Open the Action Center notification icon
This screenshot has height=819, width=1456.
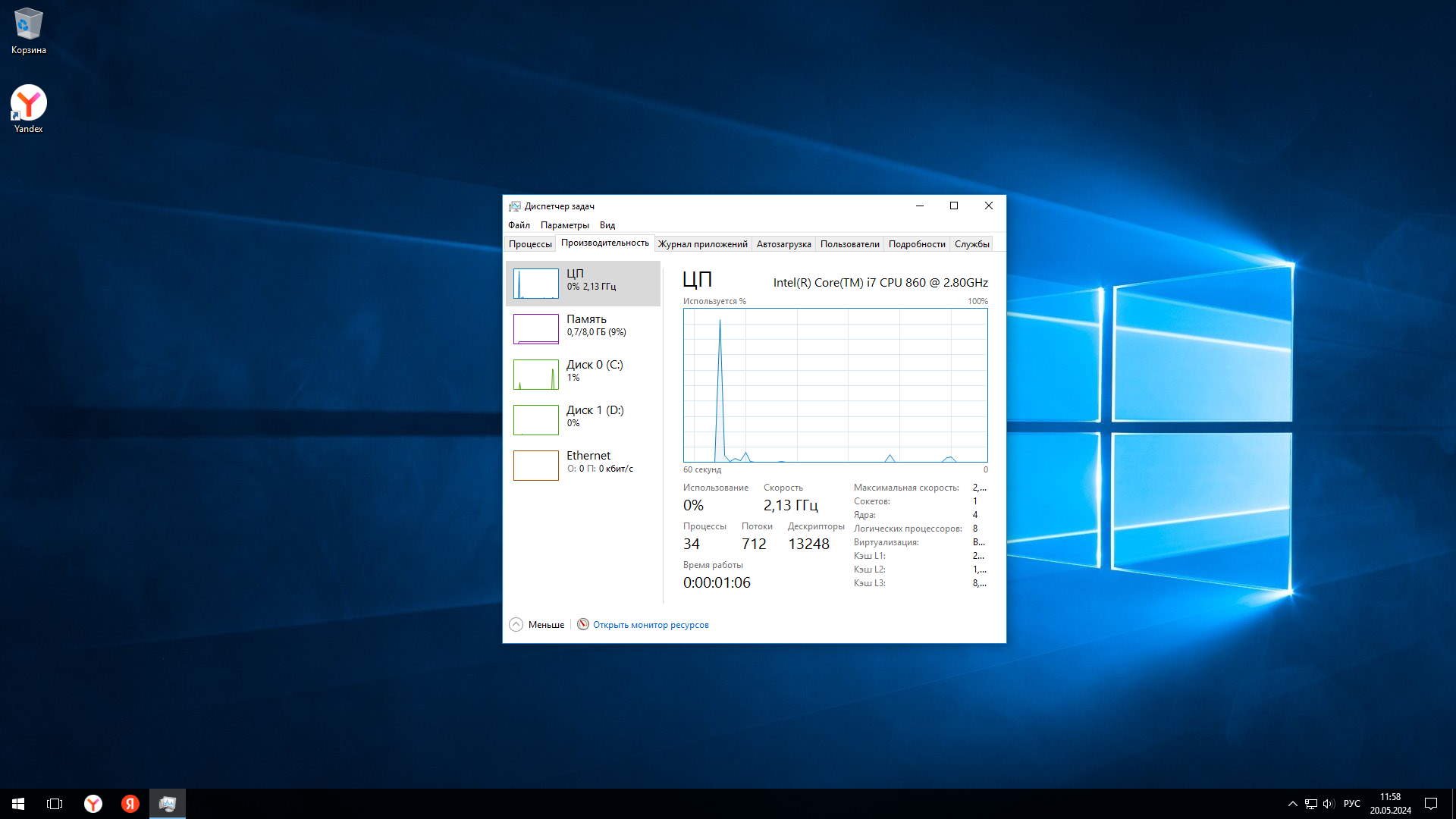pyautogui.click(x=1430, y=803)
